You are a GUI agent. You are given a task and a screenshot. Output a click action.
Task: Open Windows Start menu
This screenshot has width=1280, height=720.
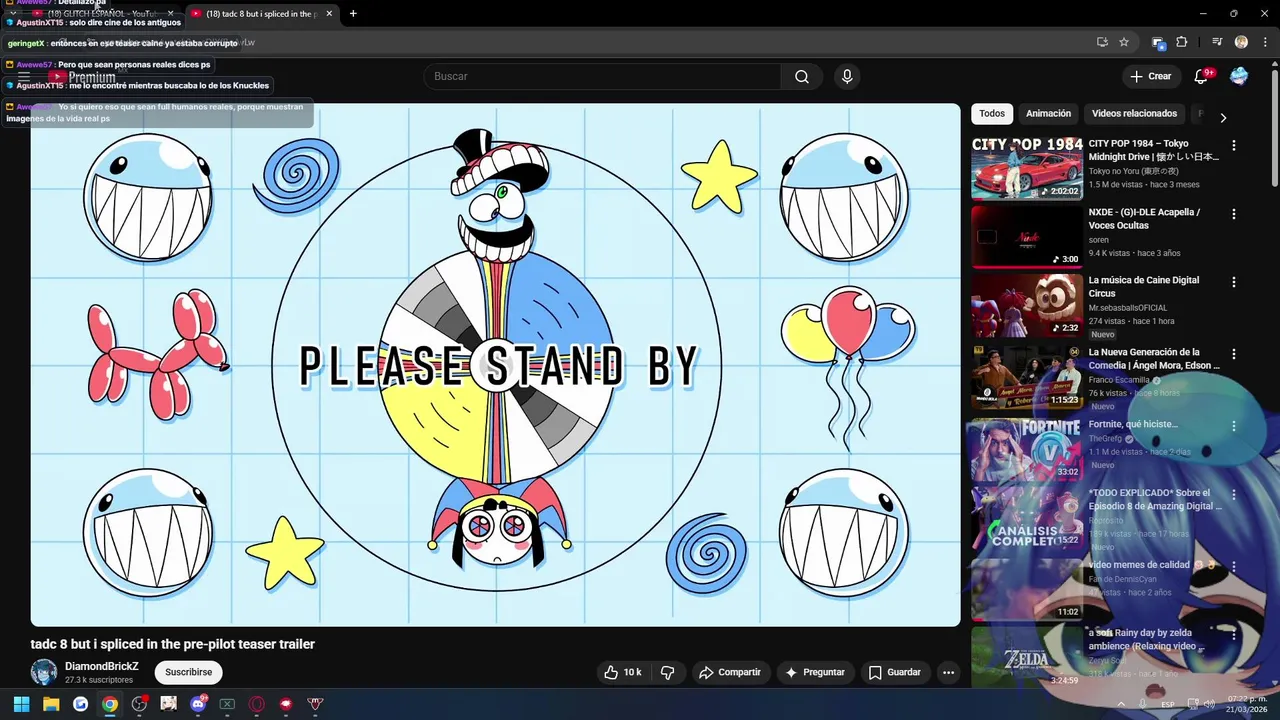[21, 704]
